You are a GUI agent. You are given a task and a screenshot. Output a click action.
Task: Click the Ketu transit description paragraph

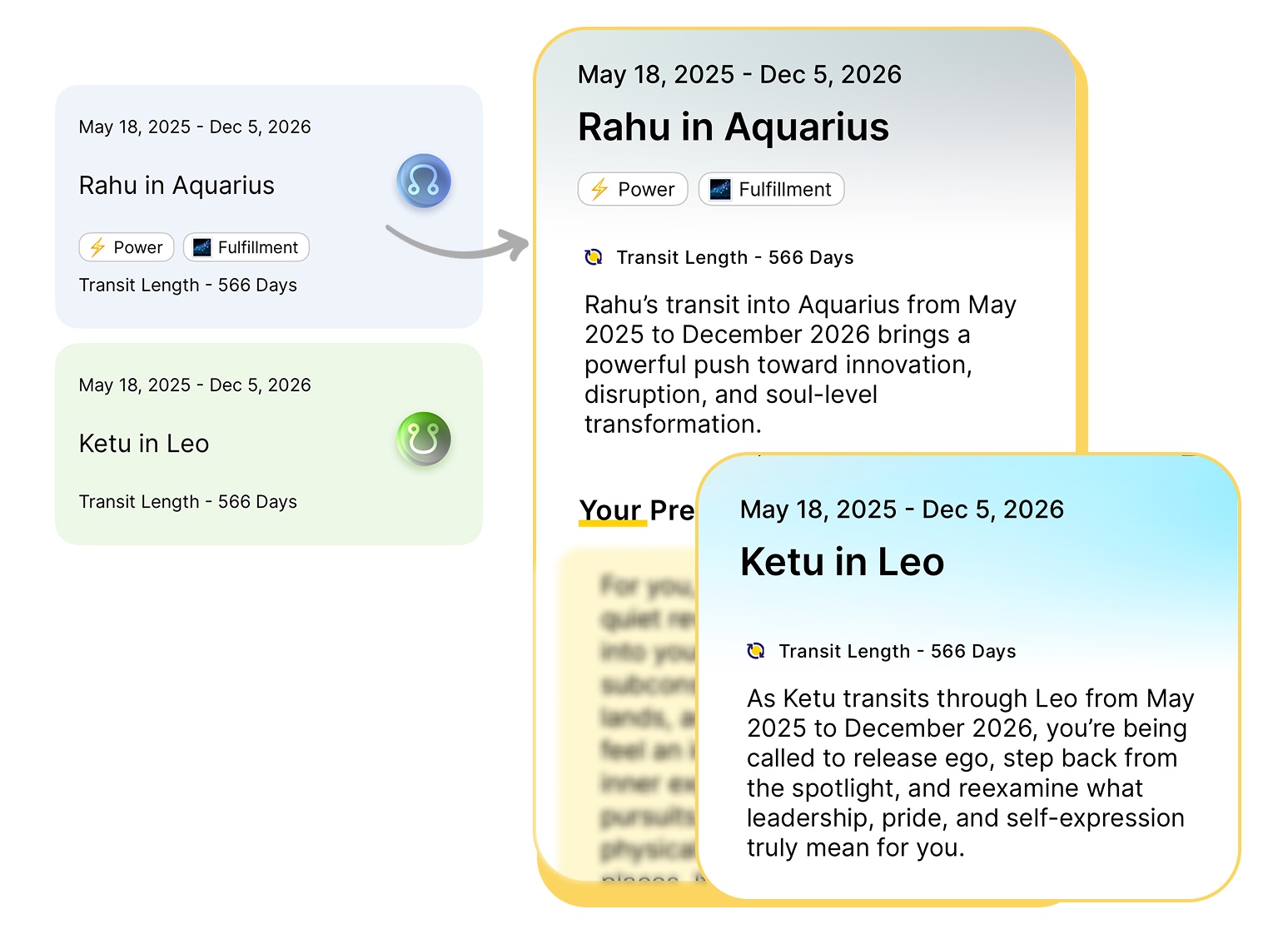coord(970,773)
